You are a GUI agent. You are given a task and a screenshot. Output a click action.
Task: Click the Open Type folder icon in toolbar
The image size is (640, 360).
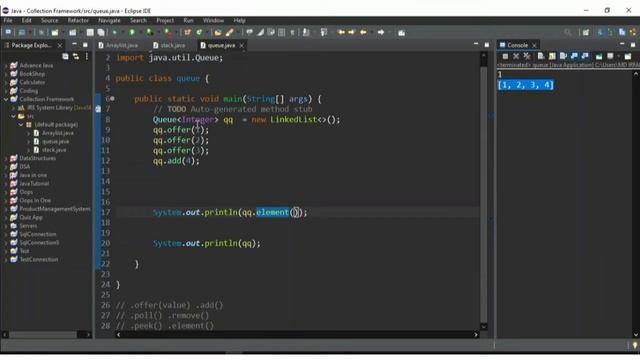[218, 32]
